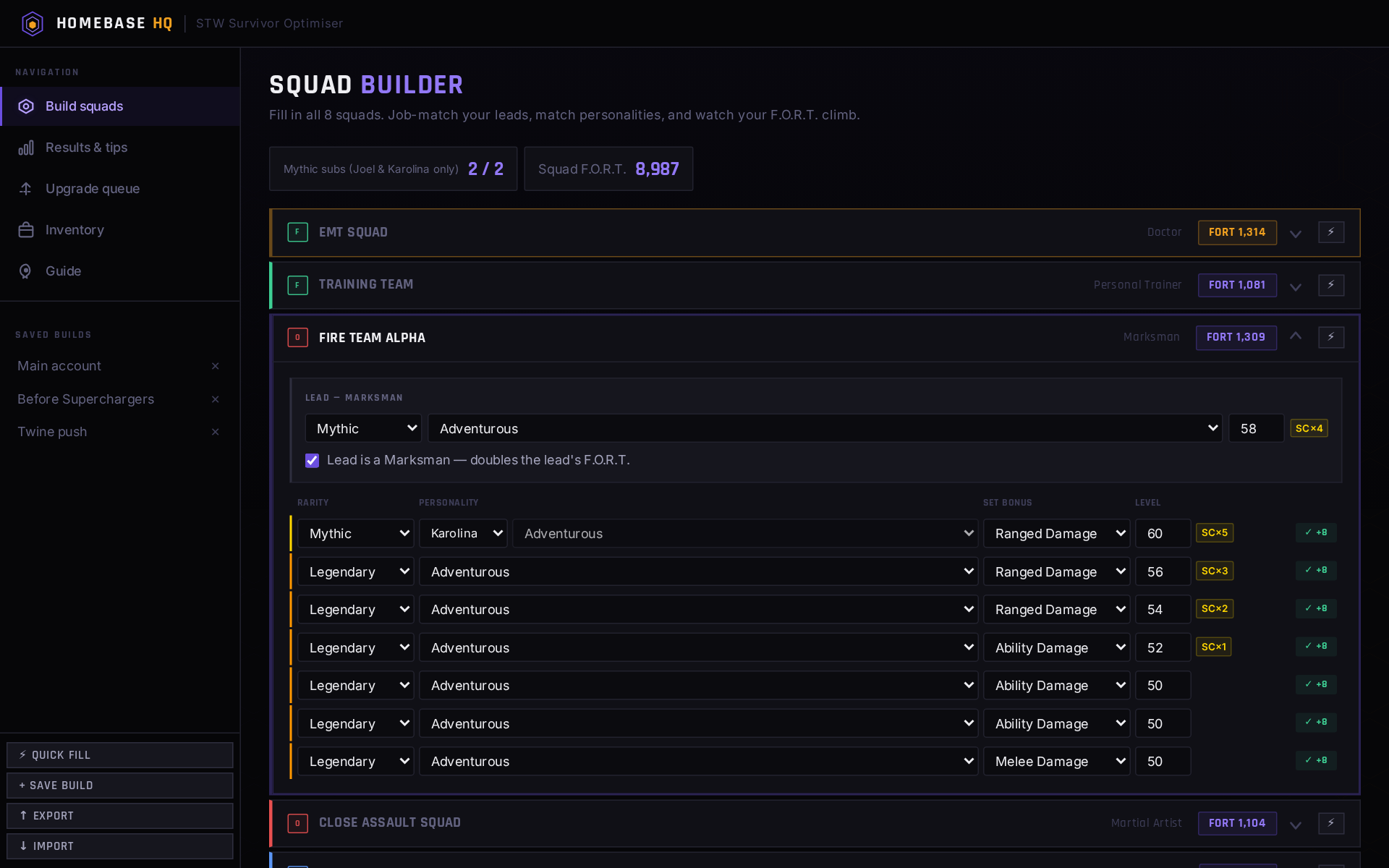Uncheck the Lead is a Marksman checkbox
Image resolution: width=1389 pixels, height=868 pixels.
point(312,461)
